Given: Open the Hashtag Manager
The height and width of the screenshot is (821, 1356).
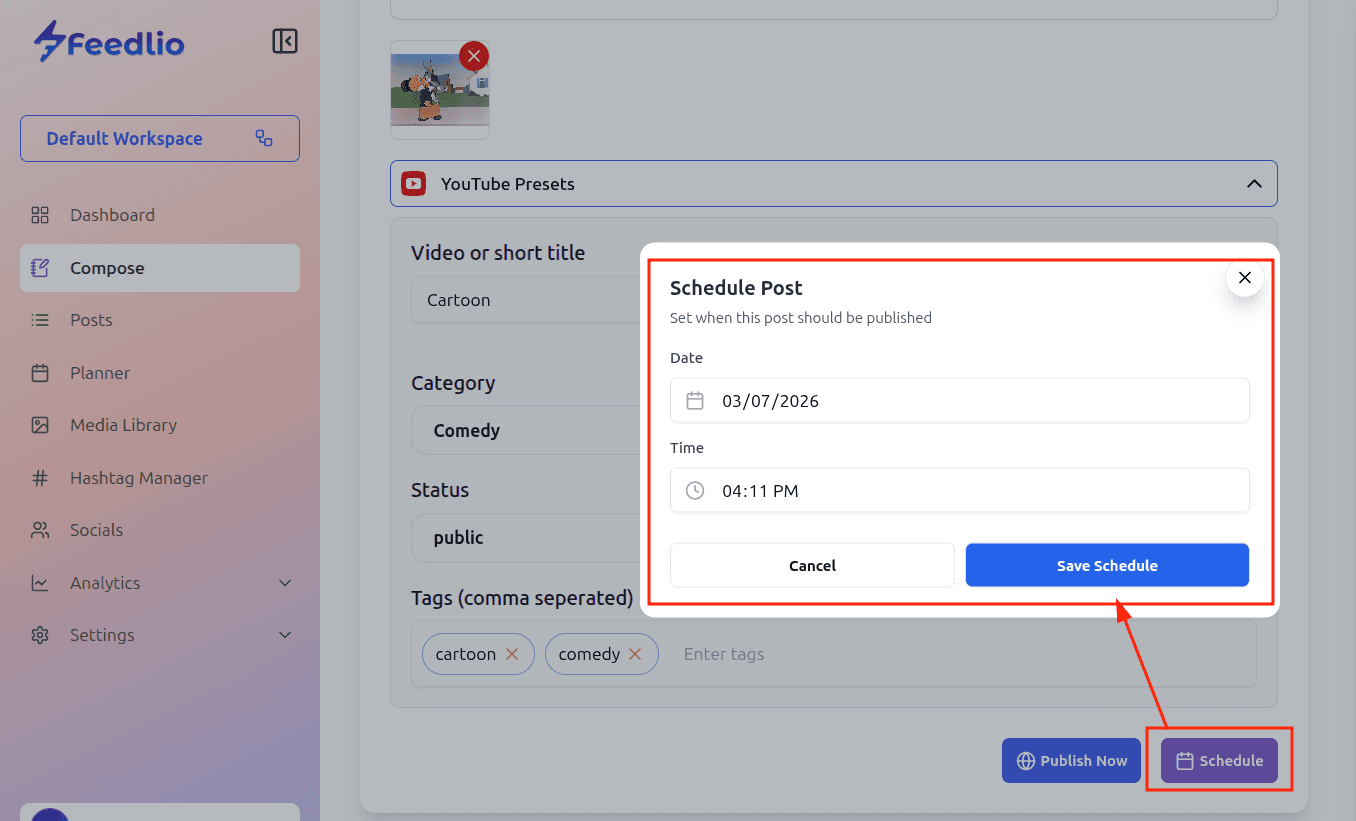Looking at the screenshot, I should pyautogui.click(x=138, y=478).
